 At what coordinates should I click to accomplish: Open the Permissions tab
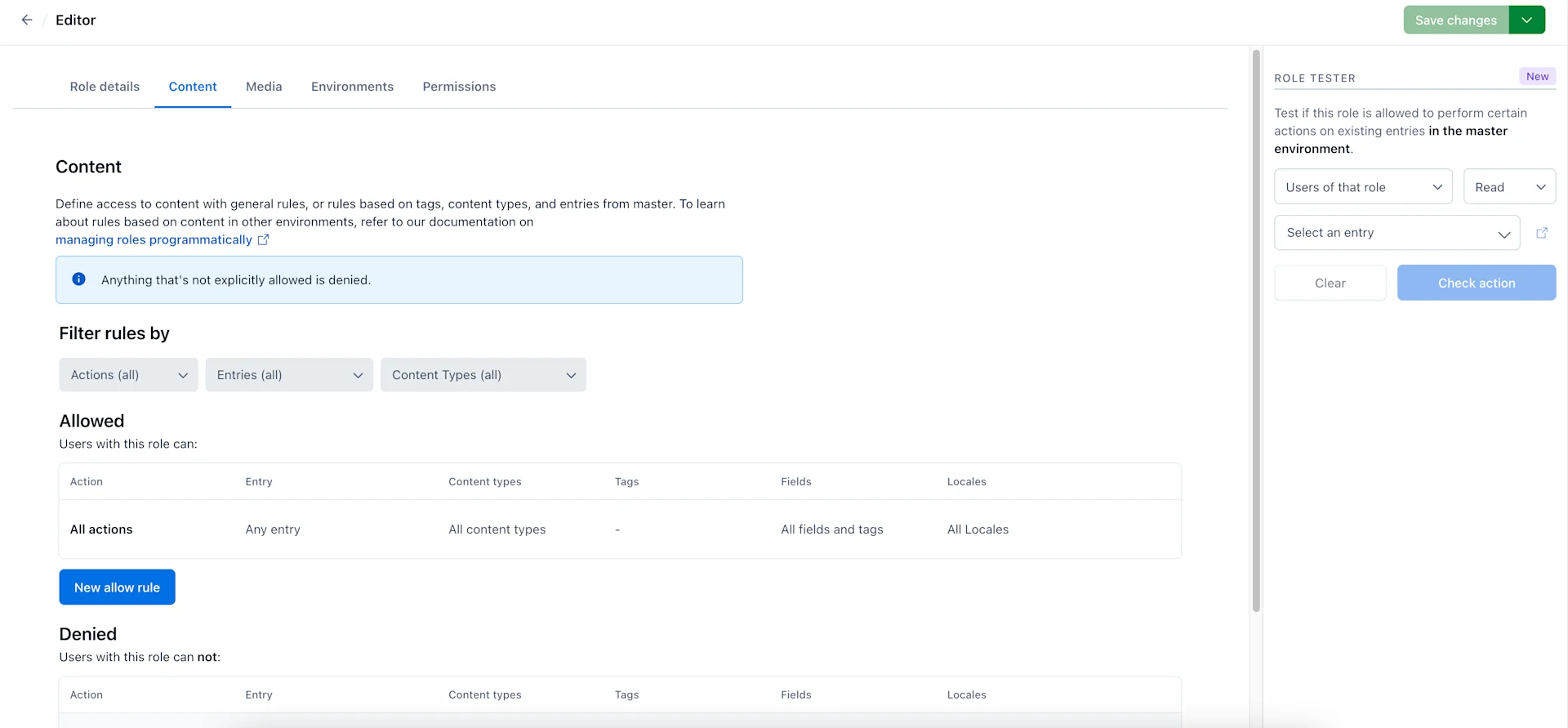point(459,87)
